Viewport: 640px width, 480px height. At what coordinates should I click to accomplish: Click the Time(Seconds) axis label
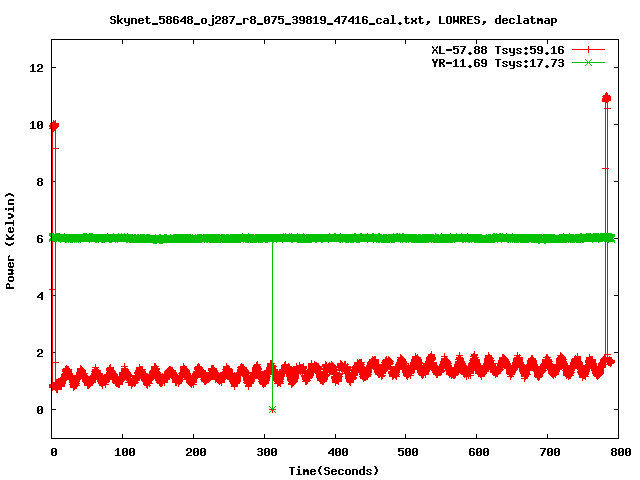[333, 471]
